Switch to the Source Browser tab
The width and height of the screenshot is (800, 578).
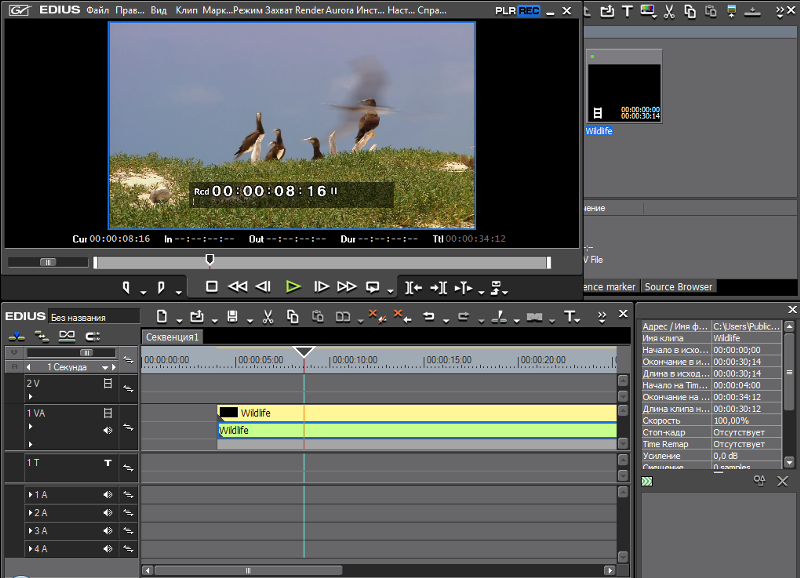(678, 287)
